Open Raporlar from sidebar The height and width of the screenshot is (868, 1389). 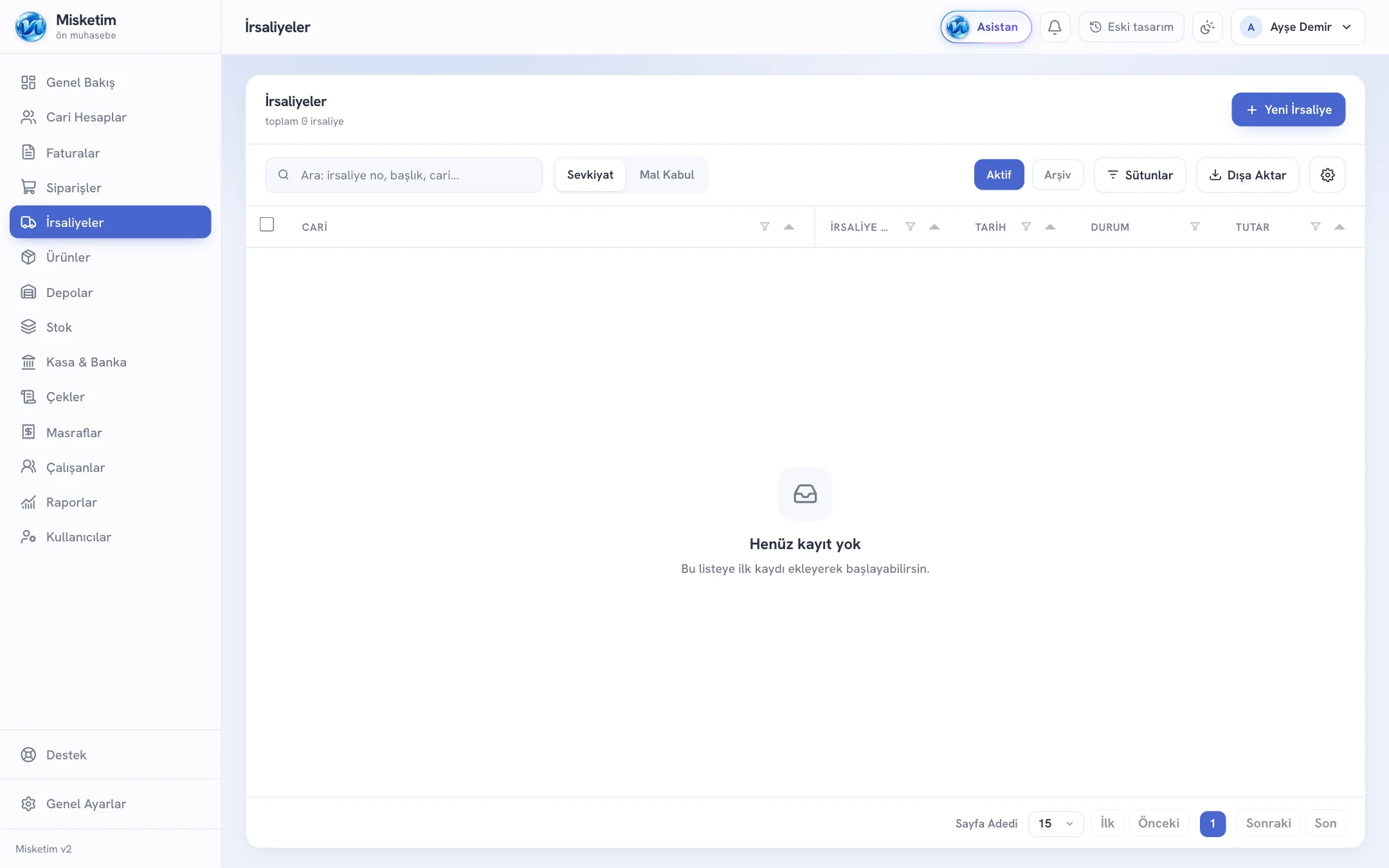111,502
